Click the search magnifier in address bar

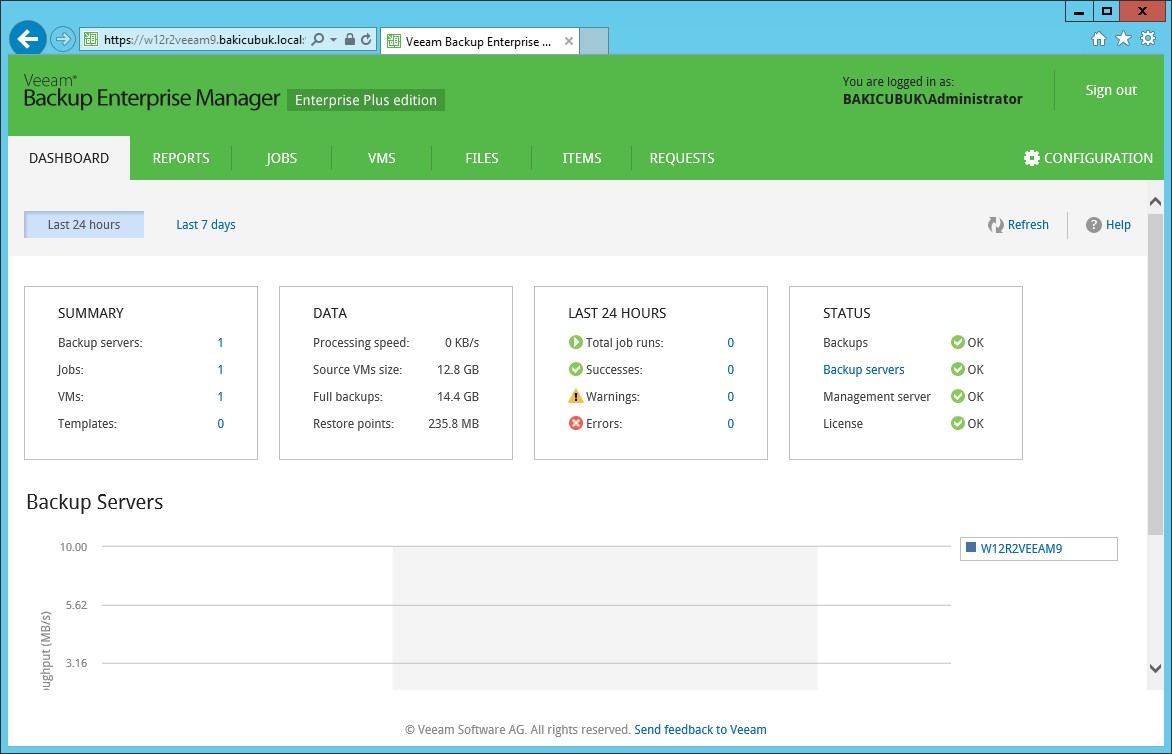click(318, 40)
